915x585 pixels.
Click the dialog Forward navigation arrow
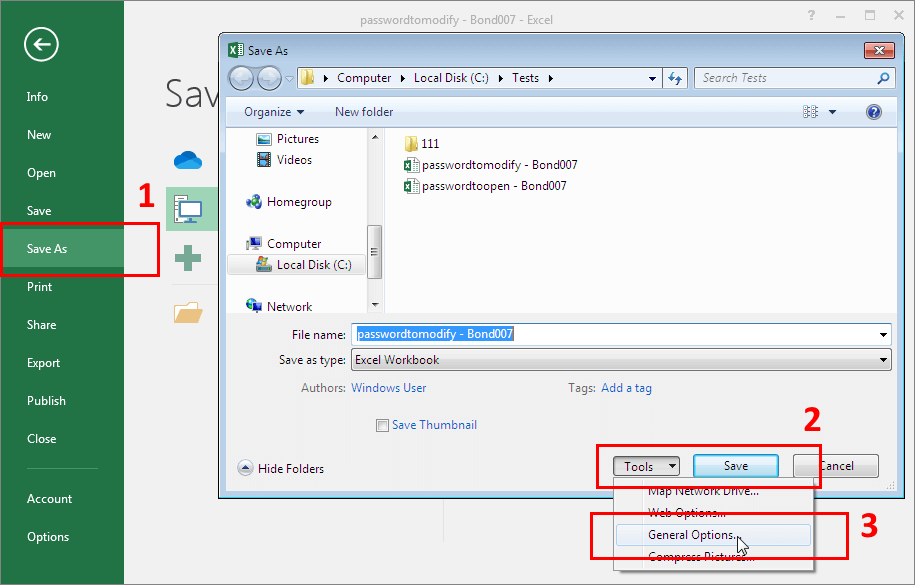pyautogui.click(x=269, y=78)
